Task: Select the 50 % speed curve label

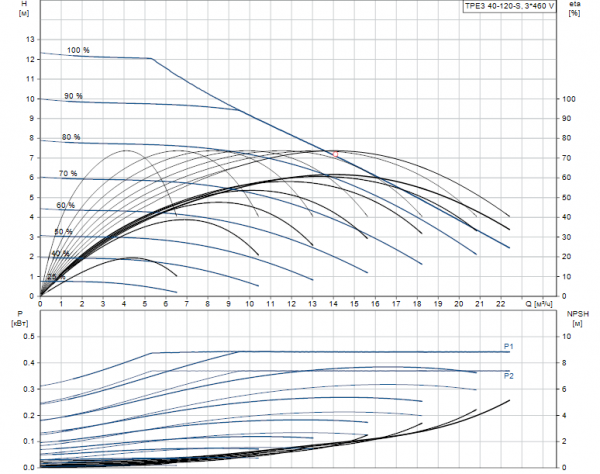Action: (64, 231)
